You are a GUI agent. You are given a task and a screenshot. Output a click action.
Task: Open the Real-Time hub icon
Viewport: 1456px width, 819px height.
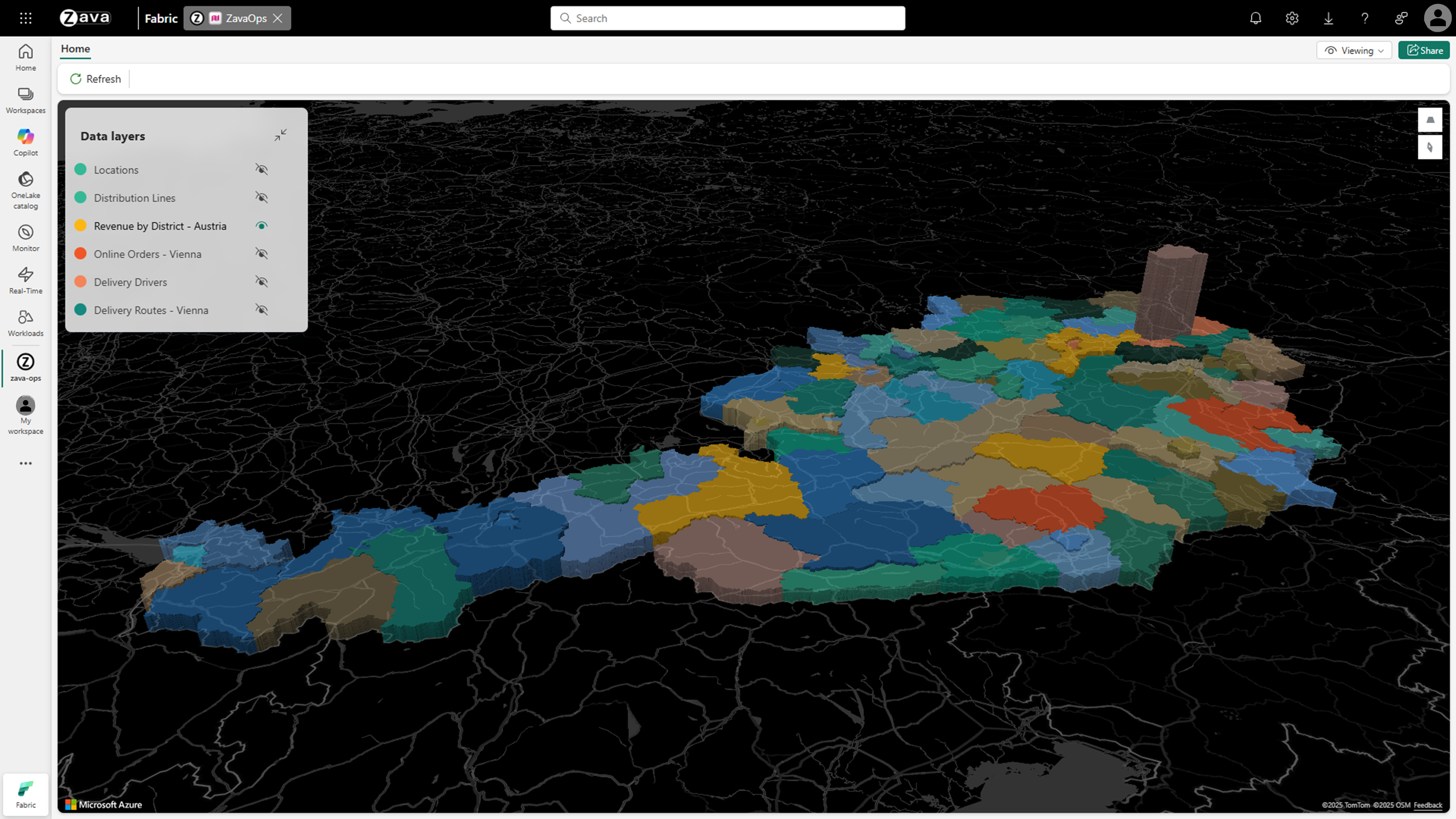click(x=25, y=281)
